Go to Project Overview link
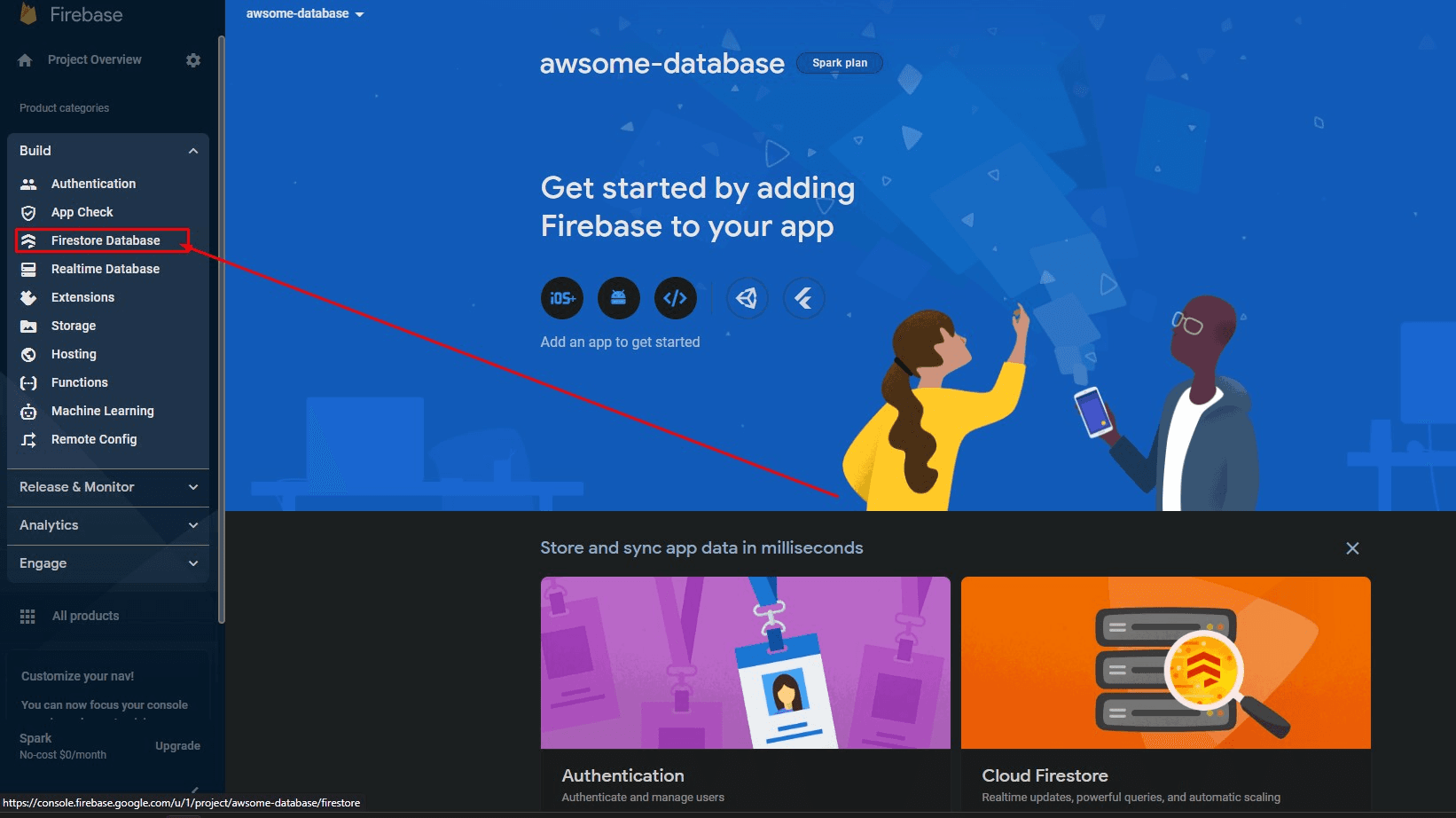1456x818 pixels. point(95,59)
